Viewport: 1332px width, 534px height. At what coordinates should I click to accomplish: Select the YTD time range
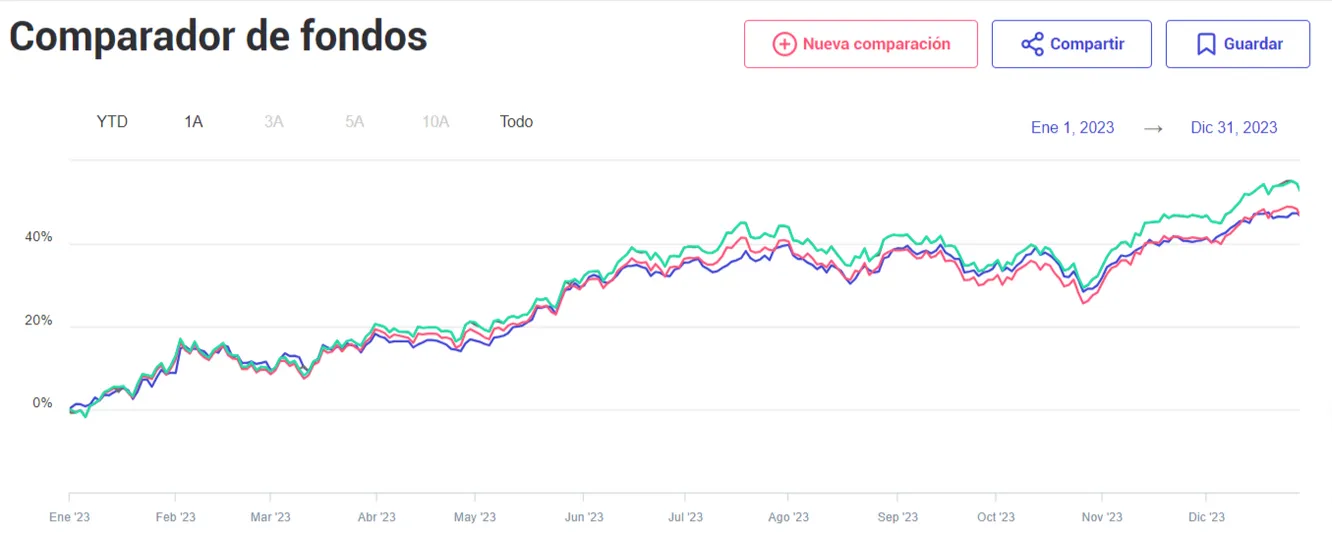112,122
